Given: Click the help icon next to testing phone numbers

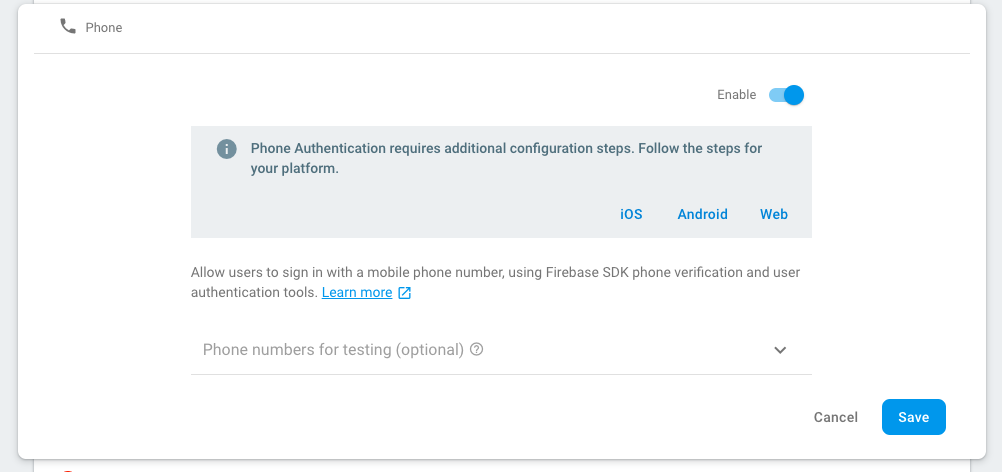Looking at the screenshot, I should click(477, 350).
